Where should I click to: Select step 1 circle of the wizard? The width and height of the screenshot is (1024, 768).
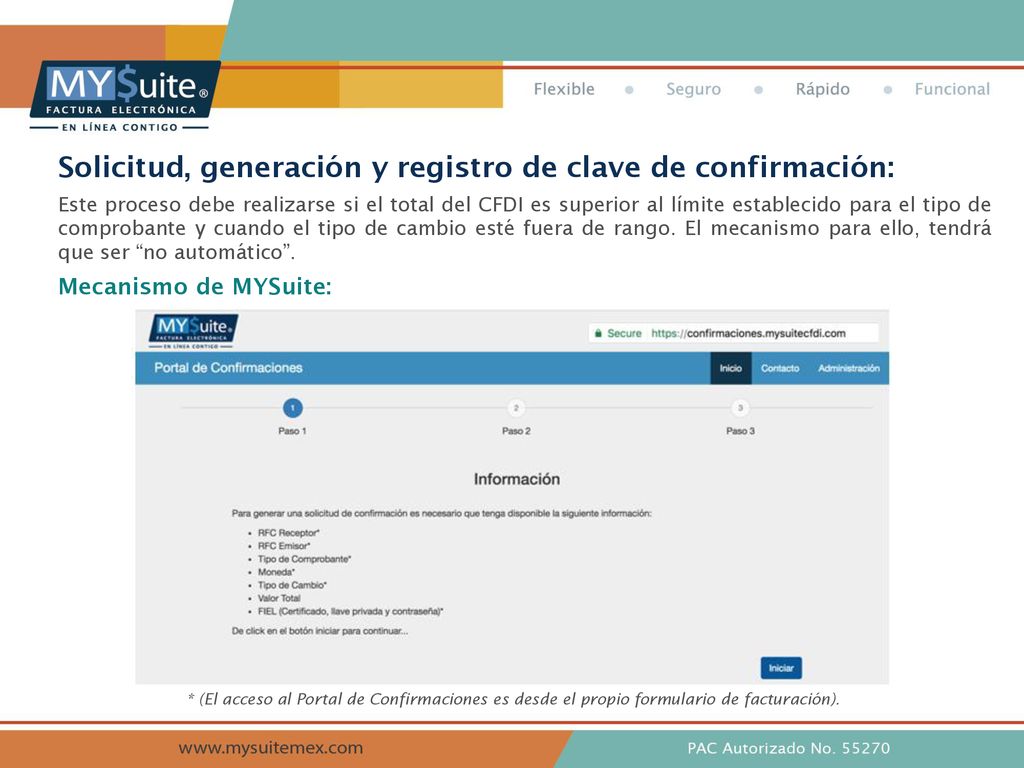(293, 408)
